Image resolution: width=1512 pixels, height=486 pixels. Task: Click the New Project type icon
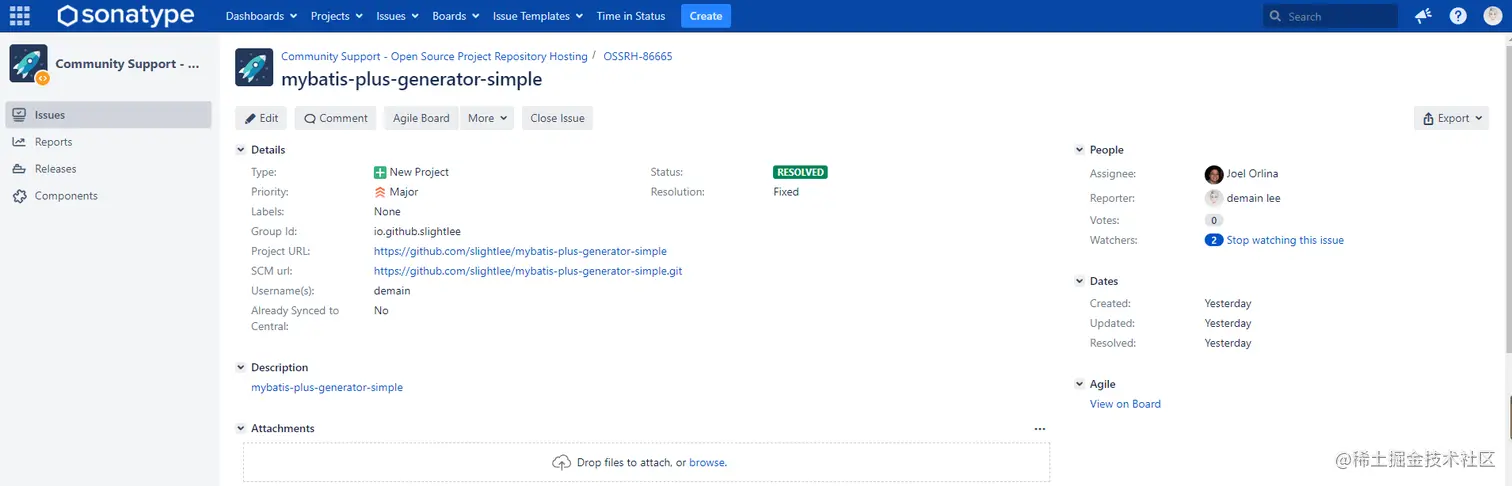coord(380,172)
